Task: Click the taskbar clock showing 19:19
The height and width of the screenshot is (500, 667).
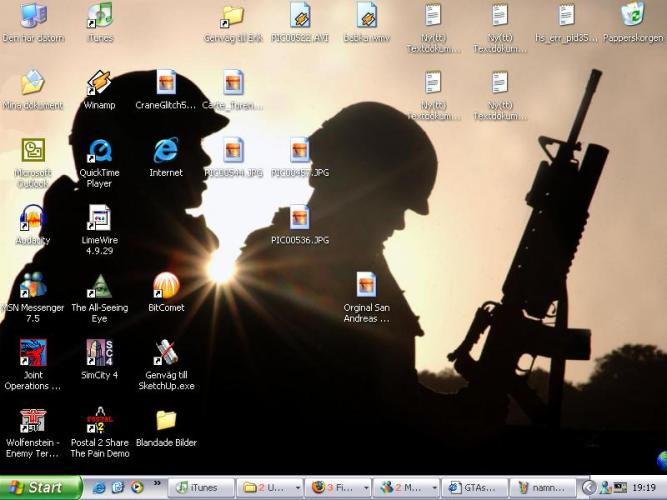Action: [643, 488]
